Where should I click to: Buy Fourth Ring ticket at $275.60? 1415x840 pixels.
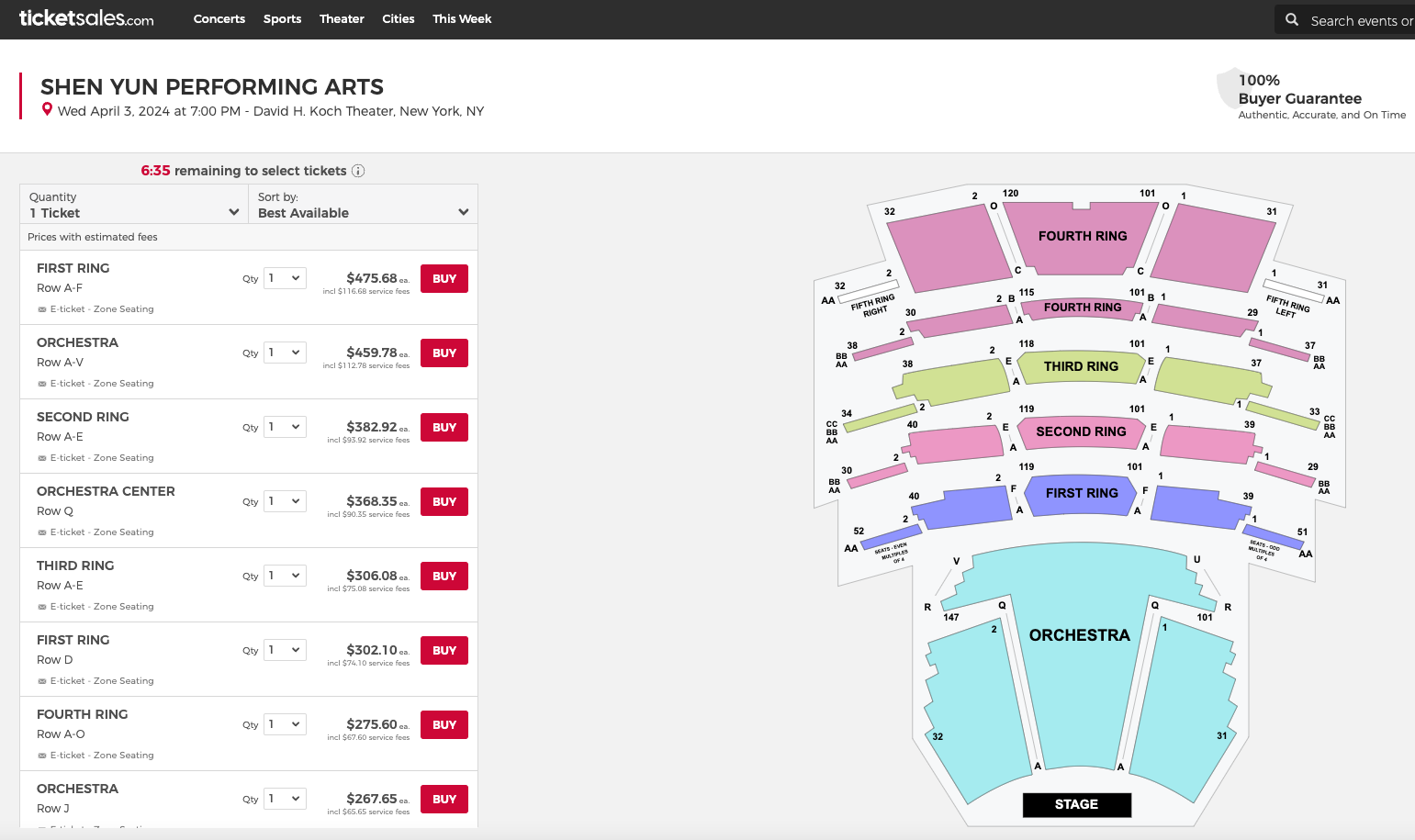(444, 724)
